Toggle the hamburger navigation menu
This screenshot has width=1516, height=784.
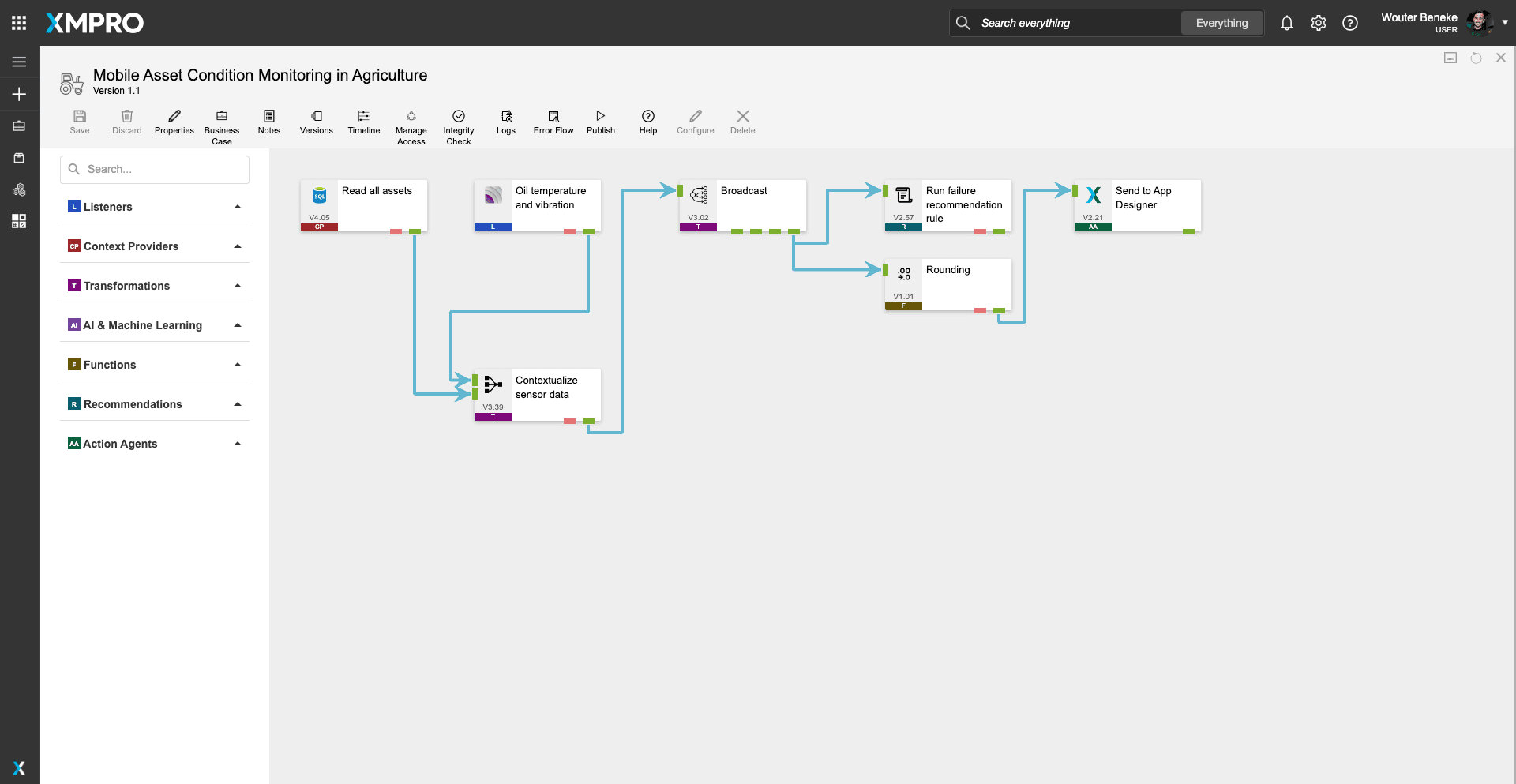pyautogui.click(x=19, y=62)
